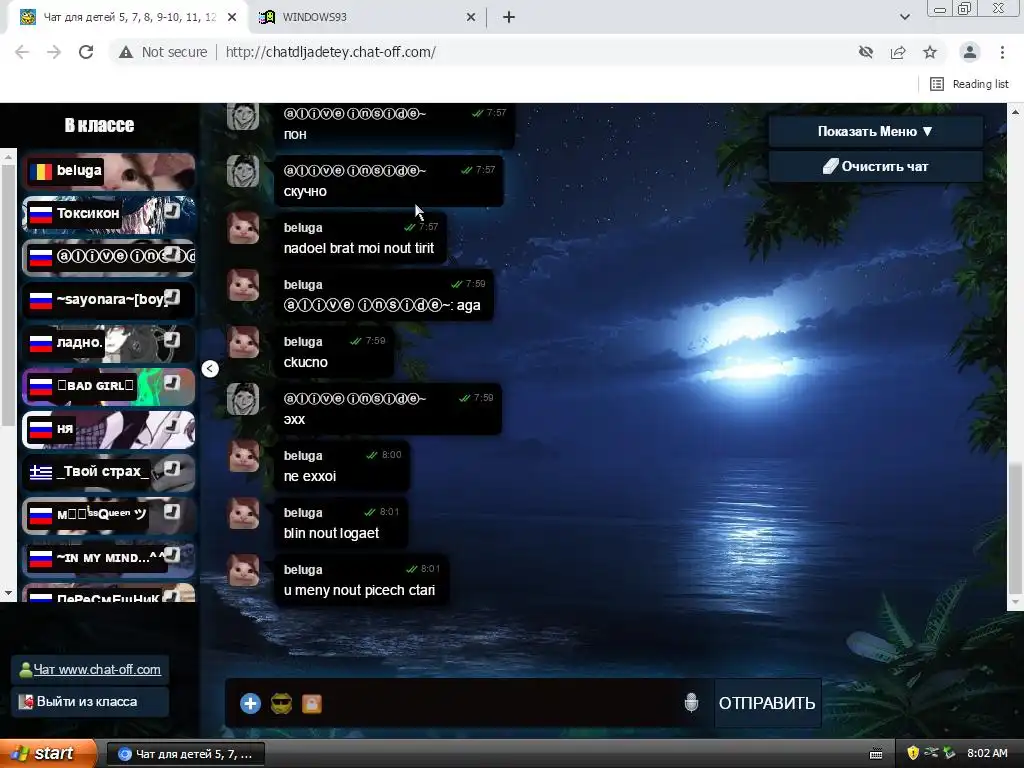The width and height of the screenshot is (1024, 768).
Task: Click music note icon on ~sayonara~ row
Action: coord(172,297)
